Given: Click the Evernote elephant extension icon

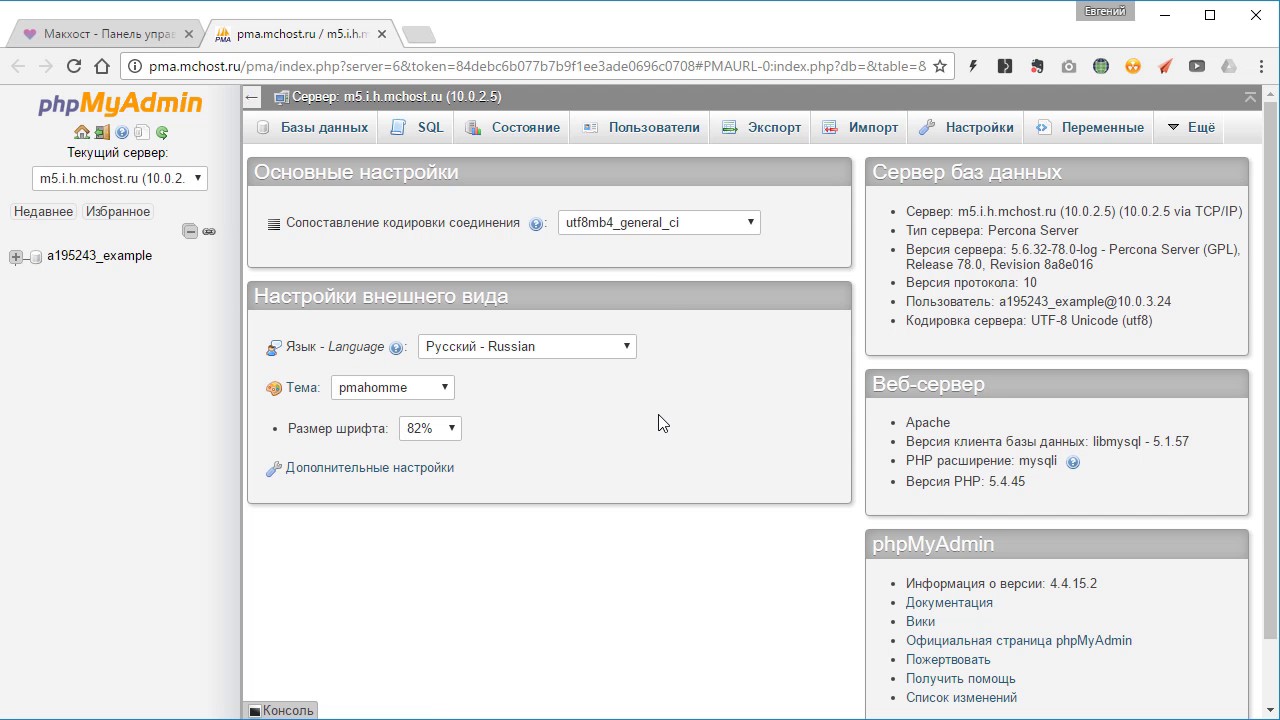Looking at the screenshot, I should pyautogui.click(x=1037, y=66).
